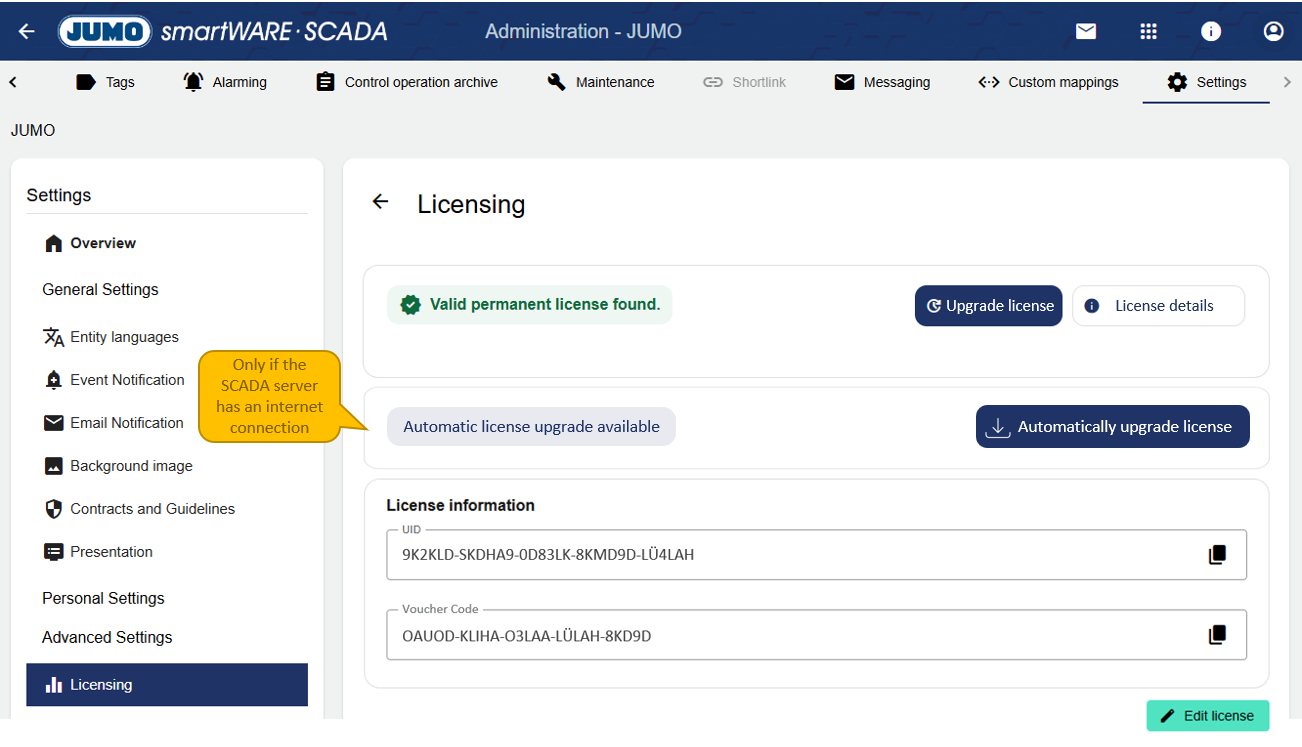
Task: Click the 'Valid permanent license found.' status
Action: tap(530, 305)
